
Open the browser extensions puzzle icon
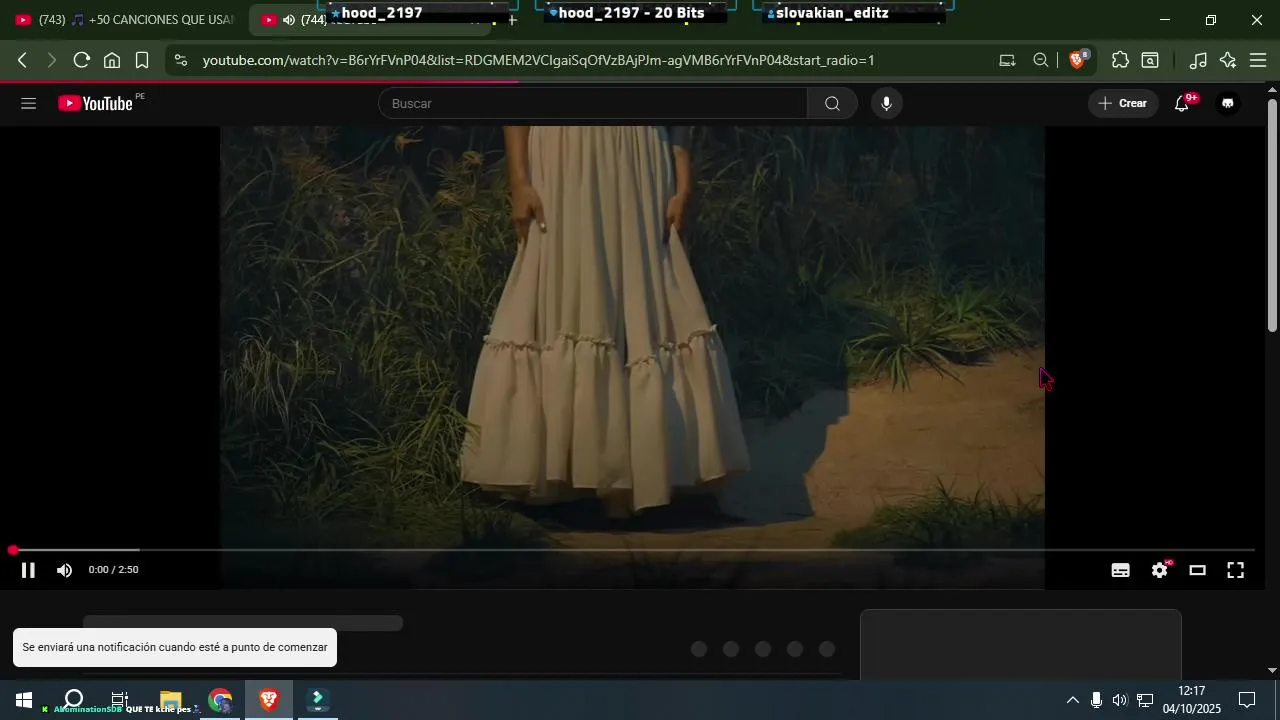[x=1120, y=60]
